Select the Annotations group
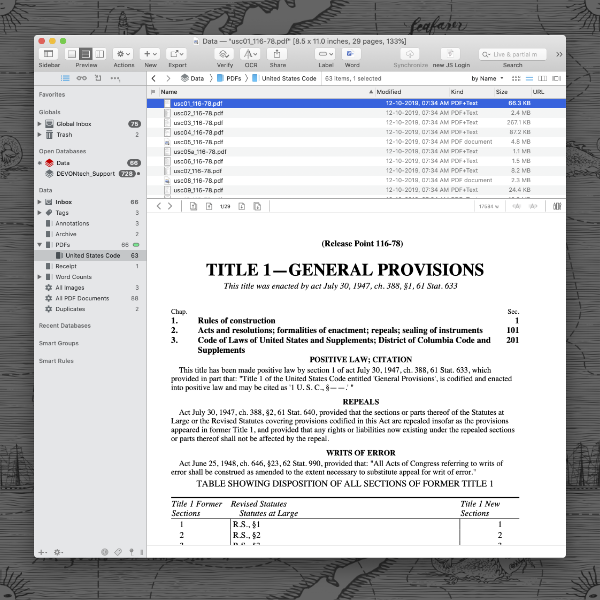This screenshot has width=600, height=600. 90,223
